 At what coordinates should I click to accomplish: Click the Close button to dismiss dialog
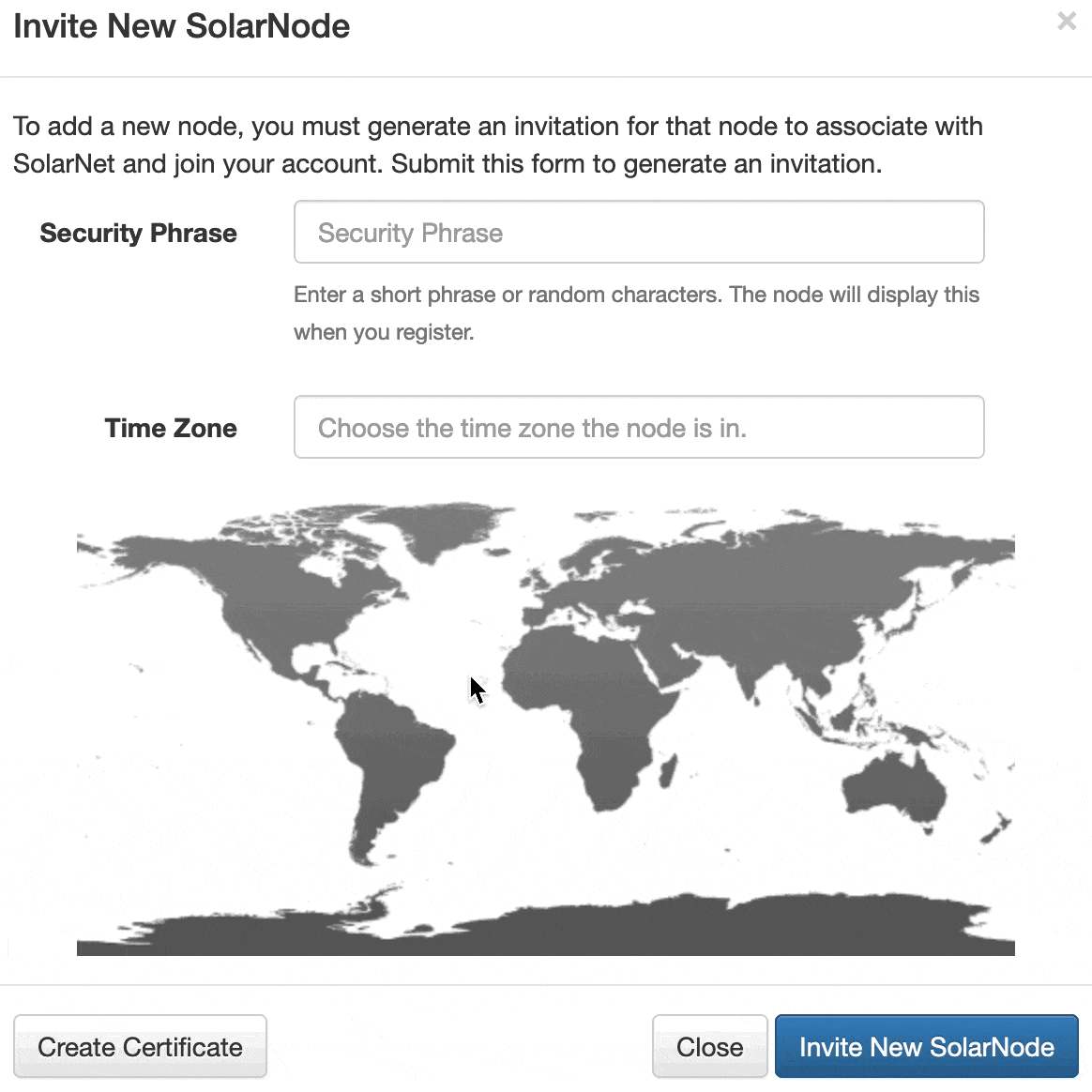709,1046
